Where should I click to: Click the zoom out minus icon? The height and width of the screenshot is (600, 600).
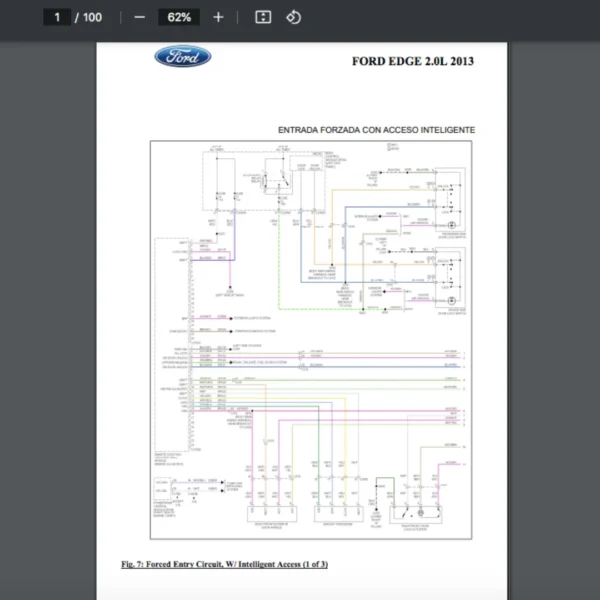[139, 17]
